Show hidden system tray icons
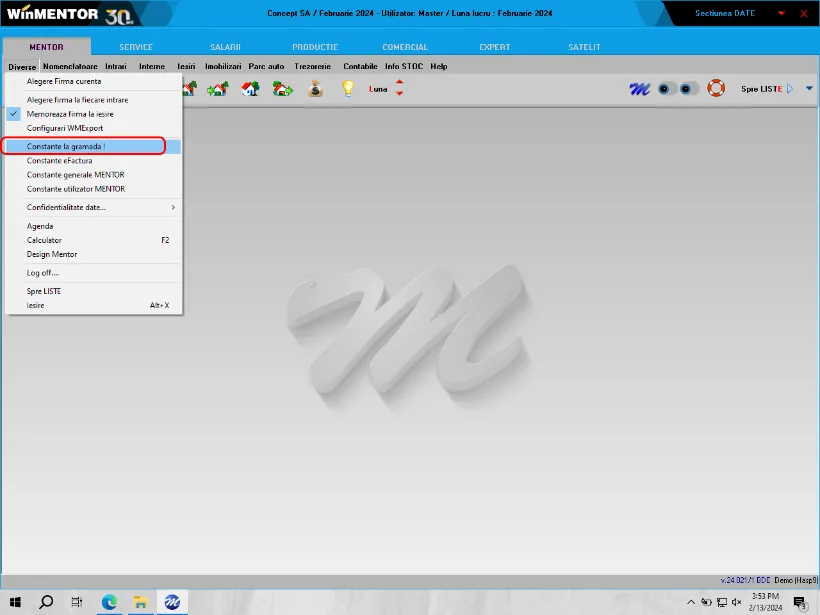This screenshot has height=615, width=820. [691, 602]
